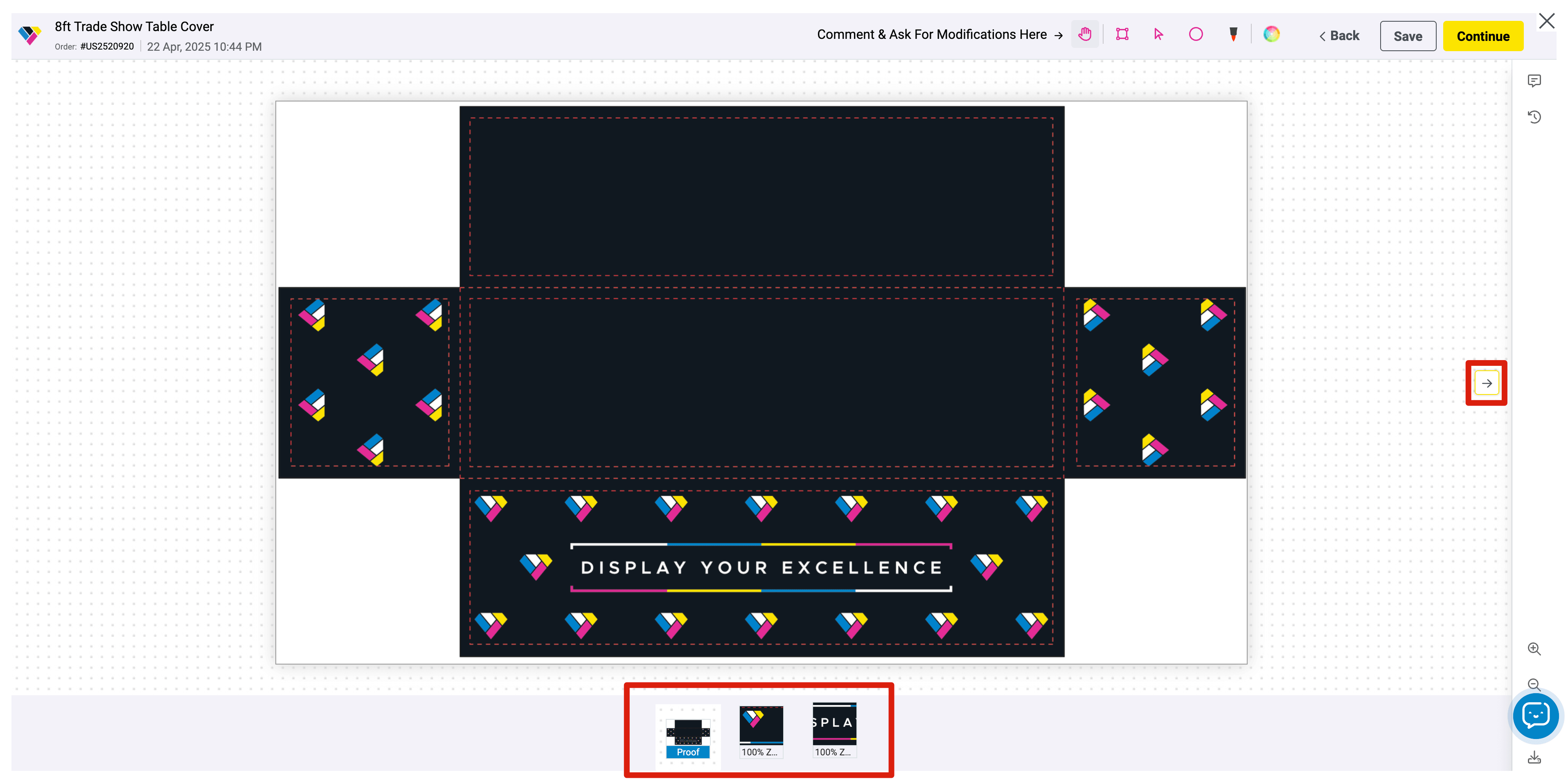Choose the arrow pointer tool
Screen dimensions: 1568x784
coord(1158,35)
